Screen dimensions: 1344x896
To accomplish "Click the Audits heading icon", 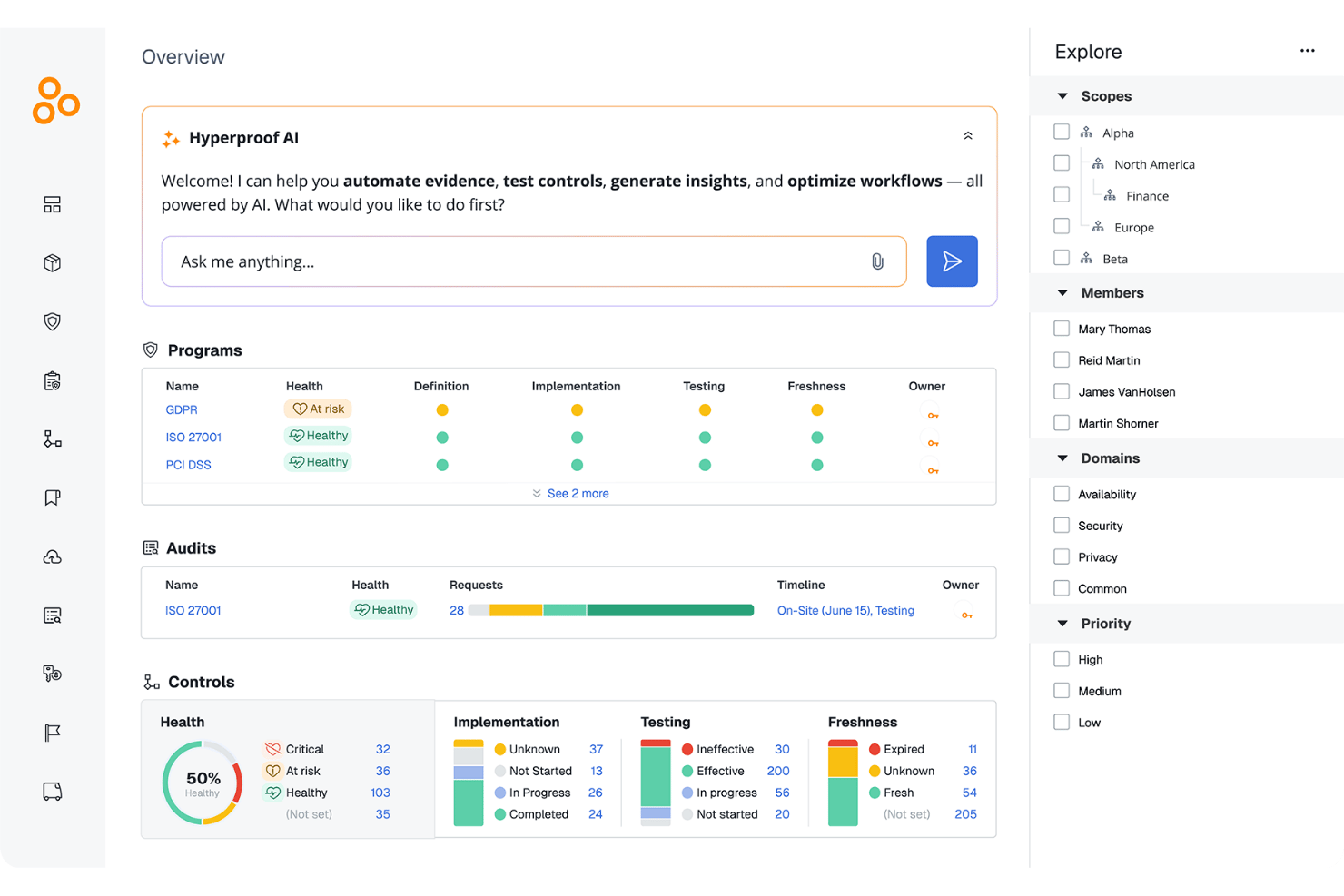I will [151, 547].
